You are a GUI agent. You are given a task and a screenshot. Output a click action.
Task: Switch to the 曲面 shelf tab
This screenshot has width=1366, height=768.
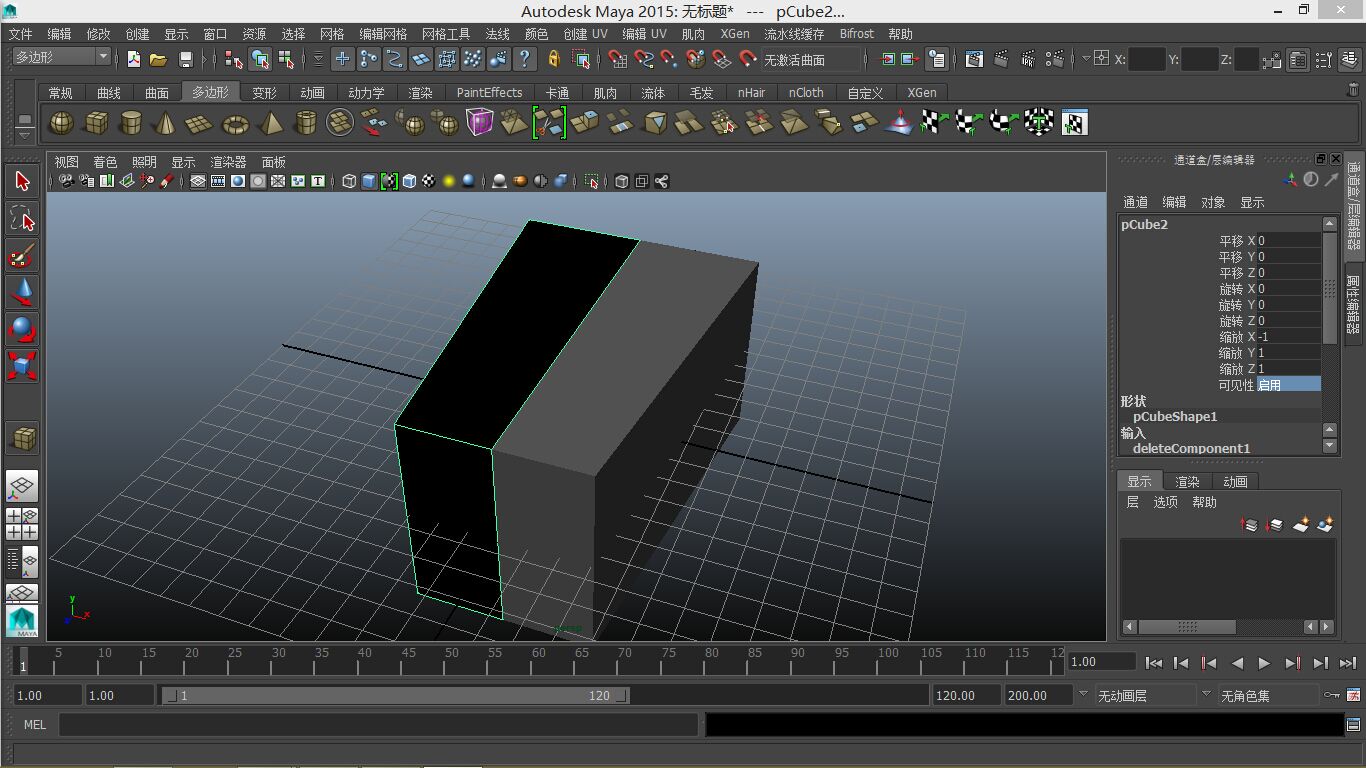click(157, 92)
